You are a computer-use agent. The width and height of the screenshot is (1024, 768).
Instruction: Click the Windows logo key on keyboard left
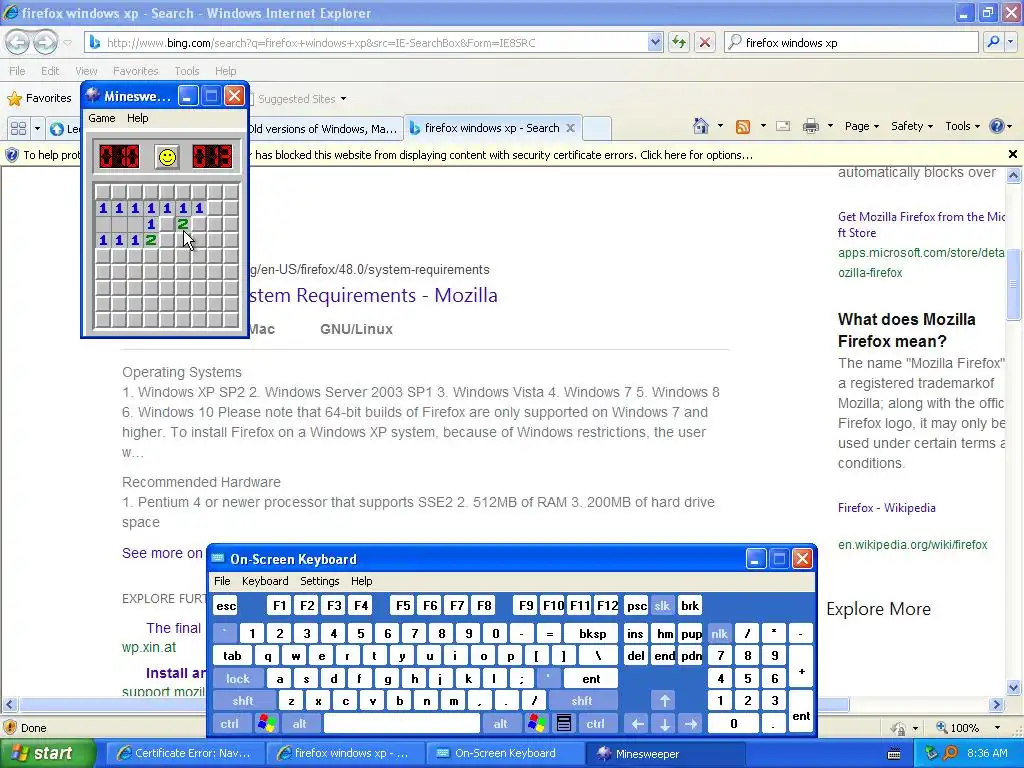coord(266,723)
